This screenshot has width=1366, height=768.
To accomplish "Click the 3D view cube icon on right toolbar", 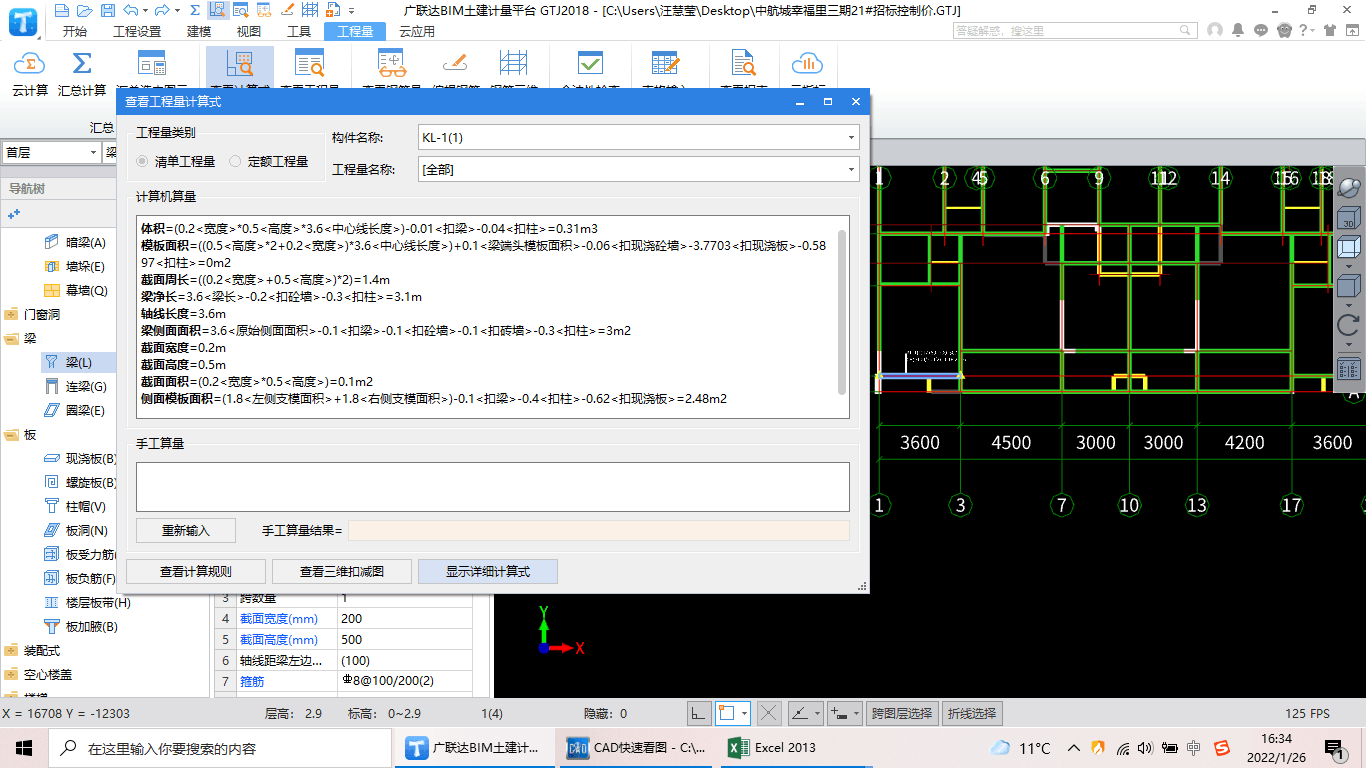I will tap(1348, 218).
